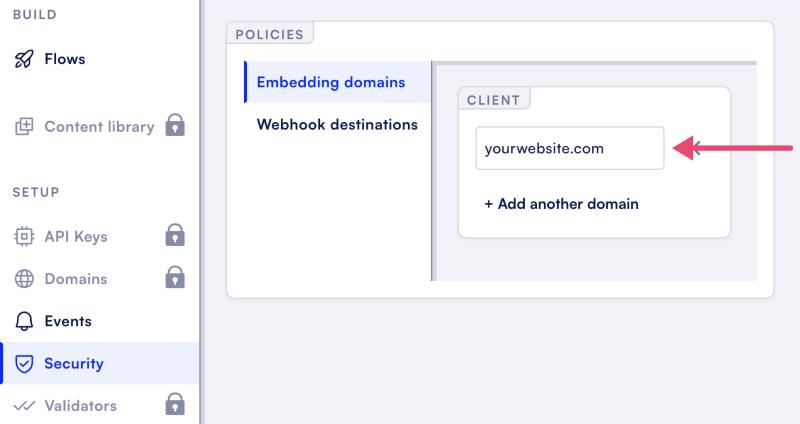Click the lock icon beside API Keys
This screenshot has height=424, width=800.
click(x=175, y=235)
